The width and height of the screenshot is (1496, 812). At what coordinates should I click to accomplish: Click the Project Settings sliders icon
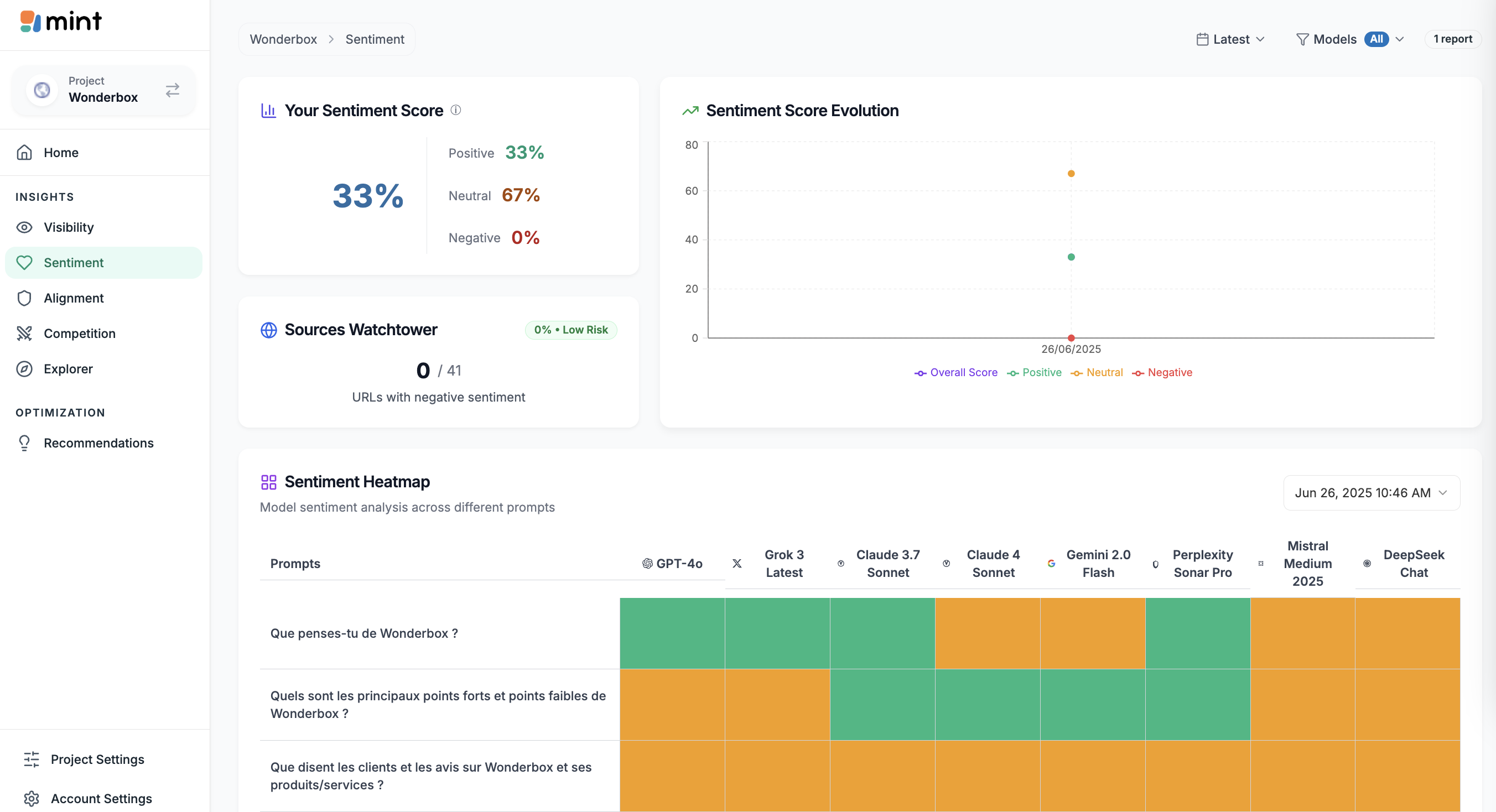pos(32,759)
